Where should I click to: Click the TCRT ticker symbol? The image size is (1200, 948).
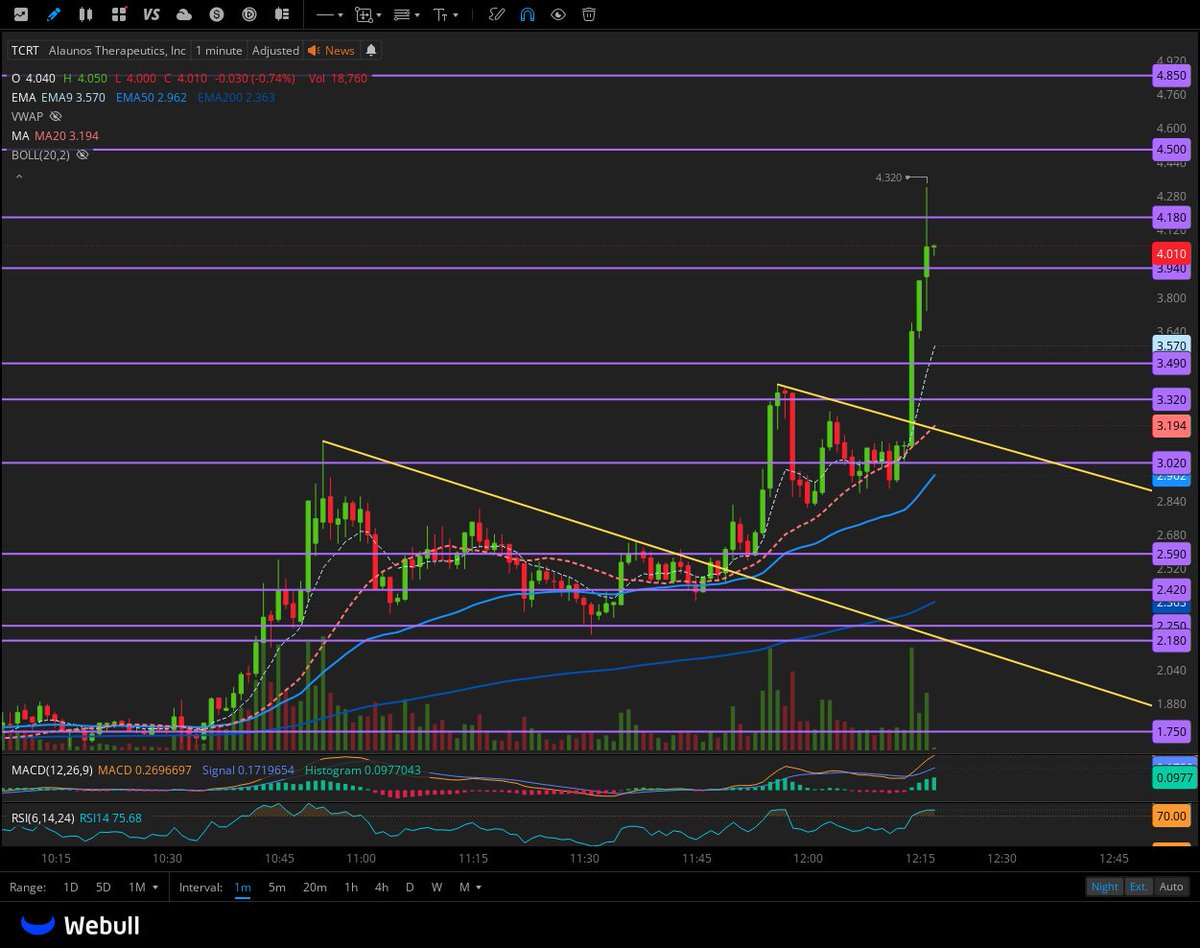tap(26, 50)
